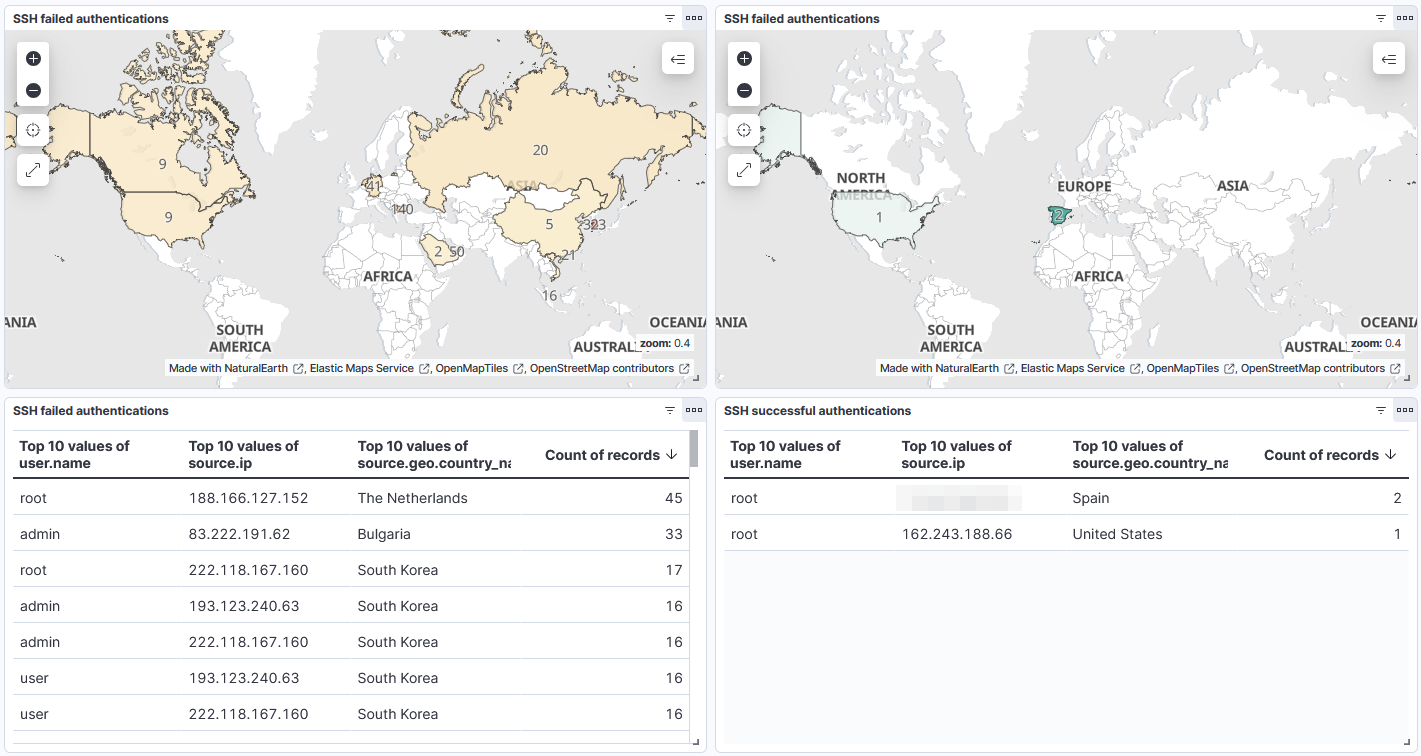Open filter icon on top-right map panel
This screenshot has height=756, width=1421.
(x=1381, y=18)
